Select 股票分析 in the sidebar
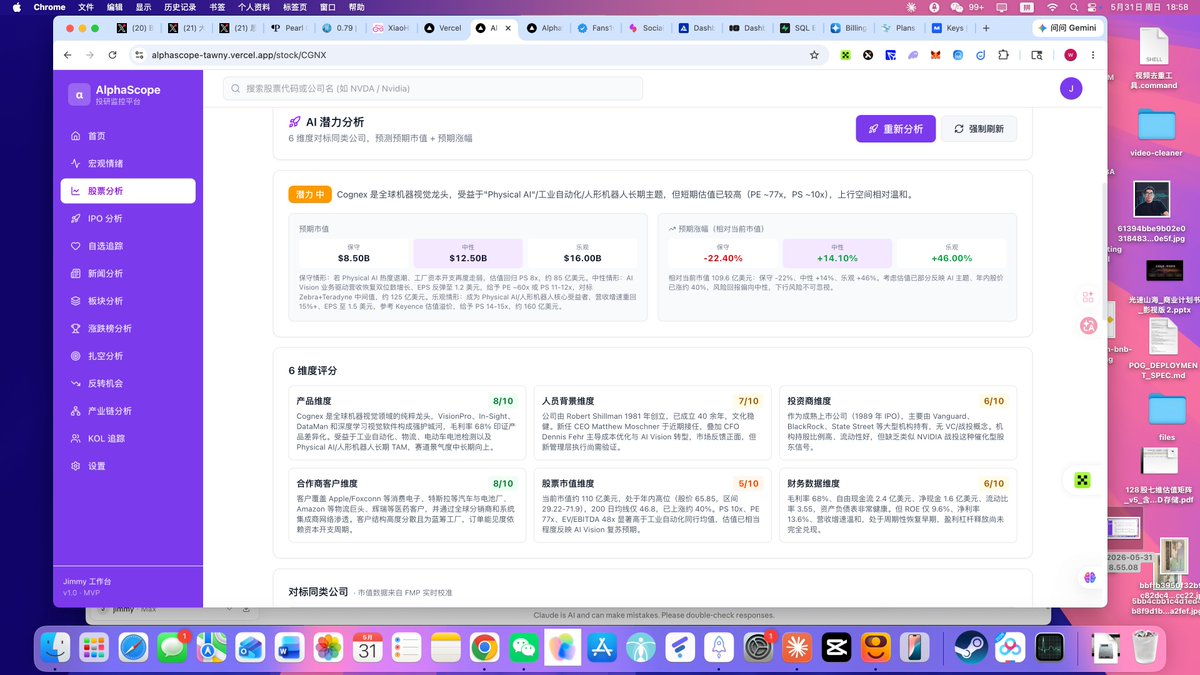This screenshot has height=675, width=1200. point(127,191)
